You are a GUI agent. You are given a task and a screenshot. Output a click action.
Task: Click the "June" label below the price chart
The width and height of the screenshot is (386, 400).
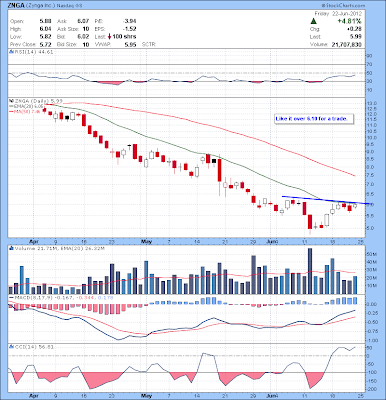click(273, 241)
